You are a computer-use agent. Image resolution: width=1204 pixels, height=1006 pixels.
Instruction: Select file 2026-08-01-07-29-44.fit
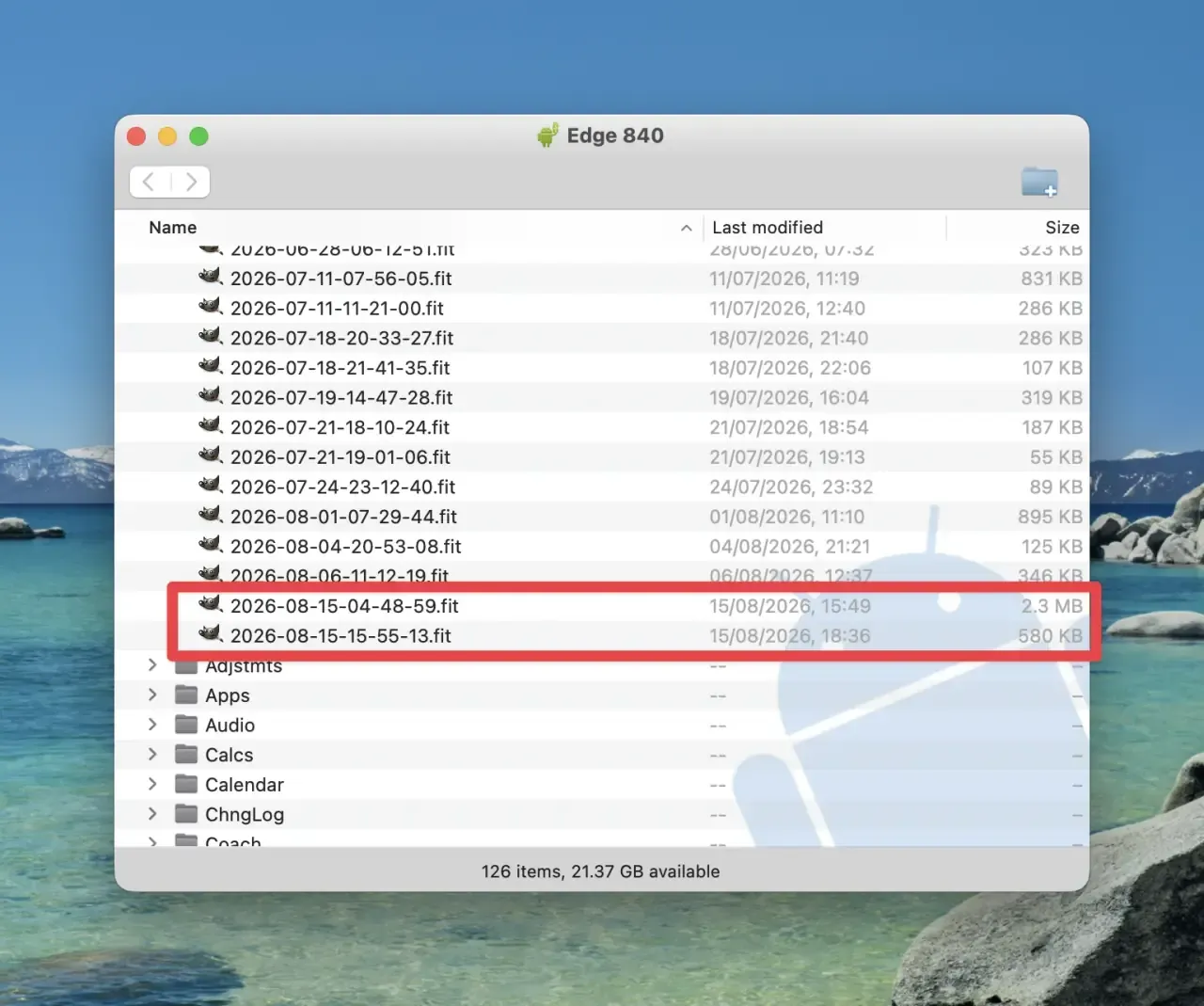(344, 517)
